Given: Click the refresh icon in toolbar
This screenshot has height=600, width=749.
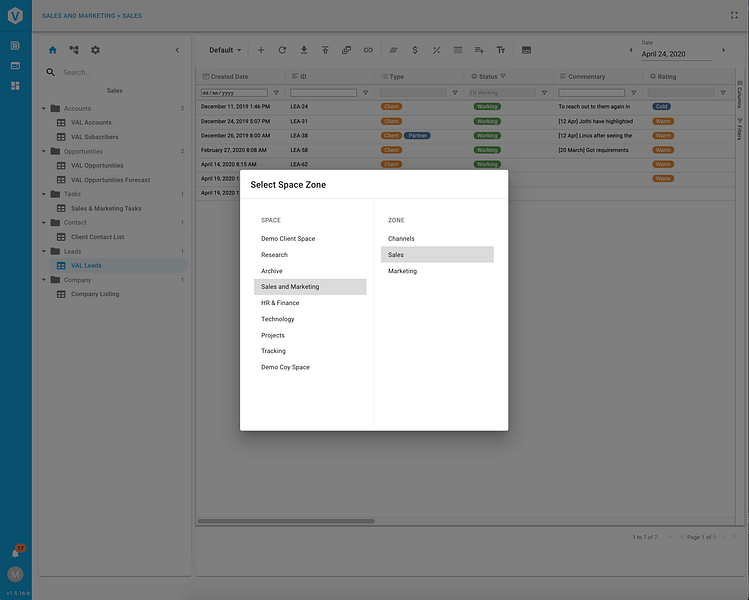Looking at the screenshot, I should [282, 50].
